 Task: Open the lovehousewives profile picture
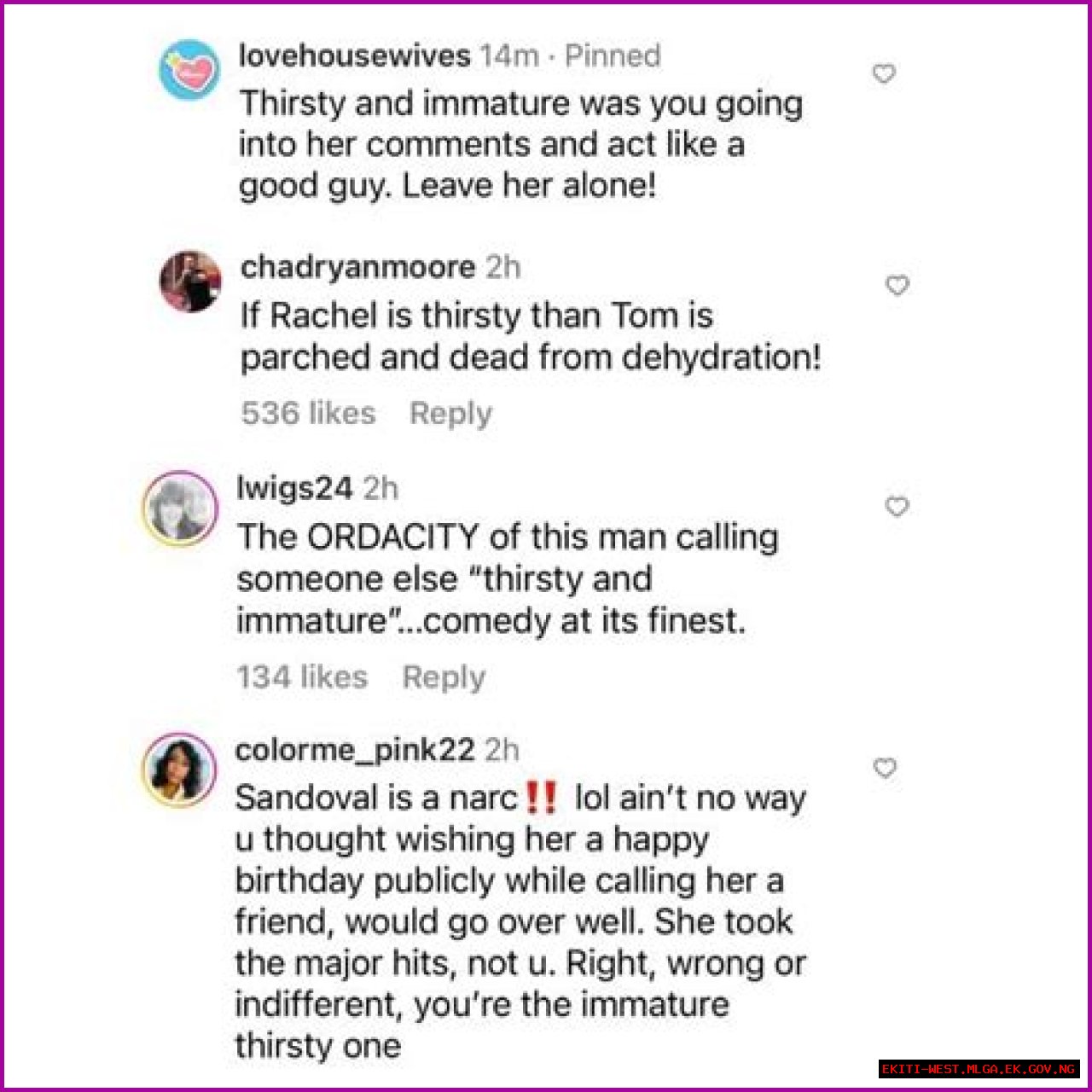click(189, 70)
